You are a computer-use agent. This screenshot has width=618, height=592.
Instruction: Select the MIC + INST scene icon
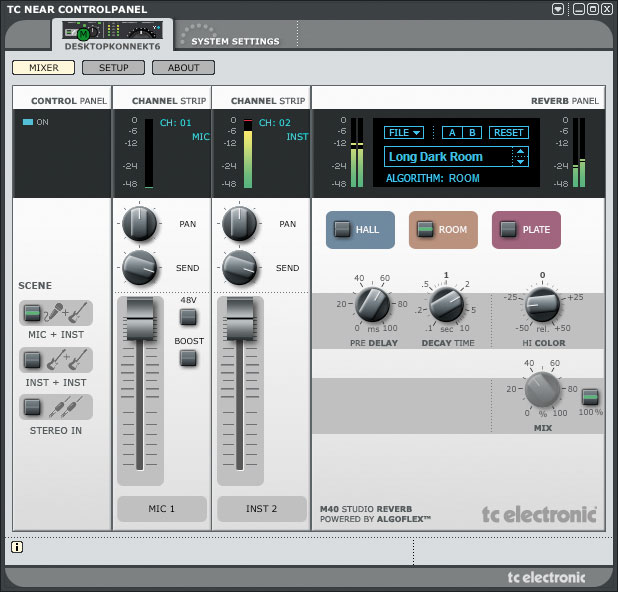56,313
